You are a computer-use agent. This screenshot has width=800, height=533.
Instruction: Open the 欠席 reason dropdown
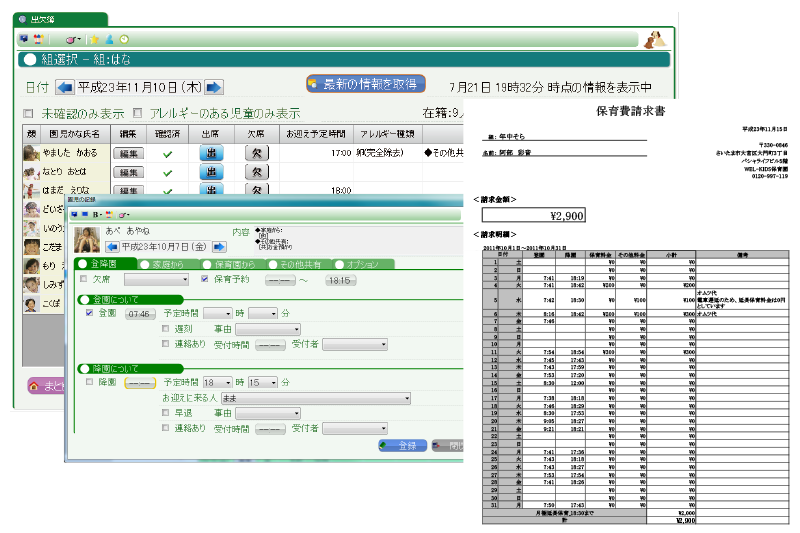(157, 280)
